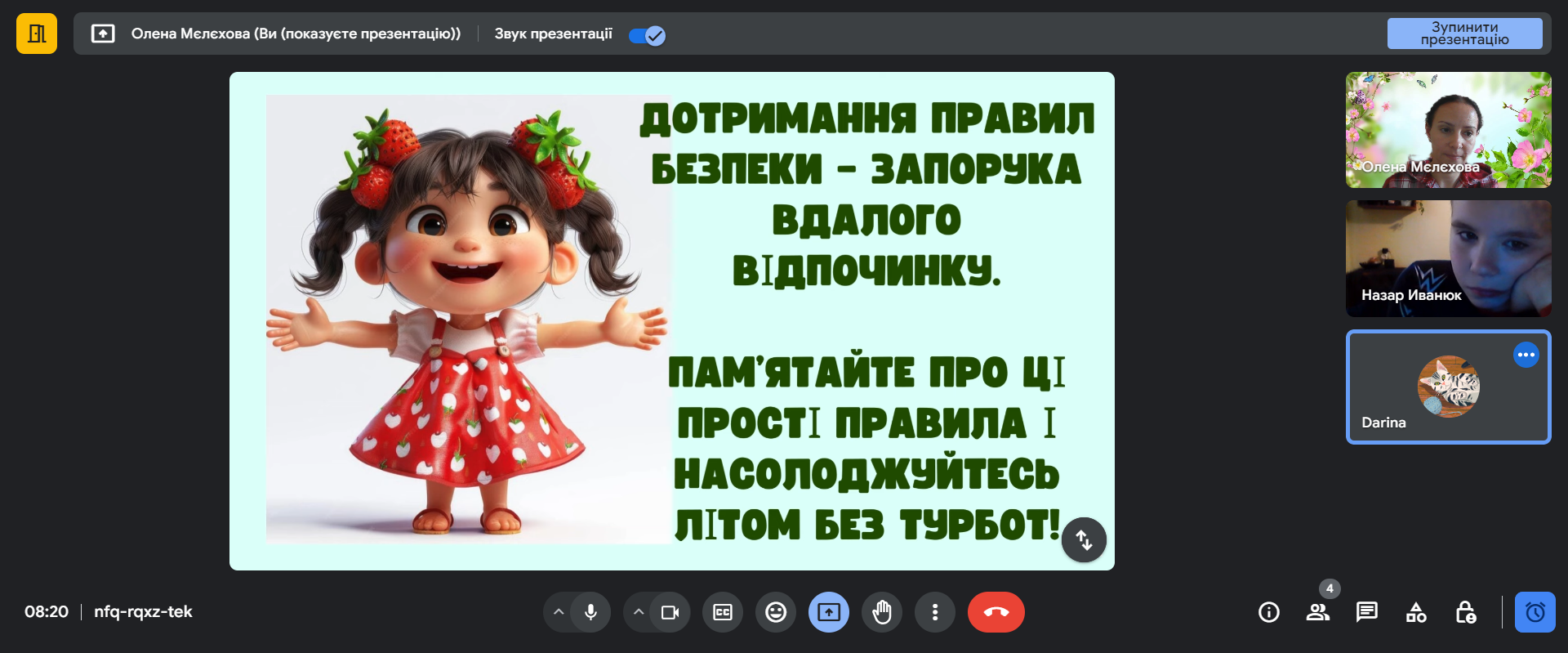1568x653 pixels.
Task: Leave the call with red hang-up button
Action: point(996,612)
